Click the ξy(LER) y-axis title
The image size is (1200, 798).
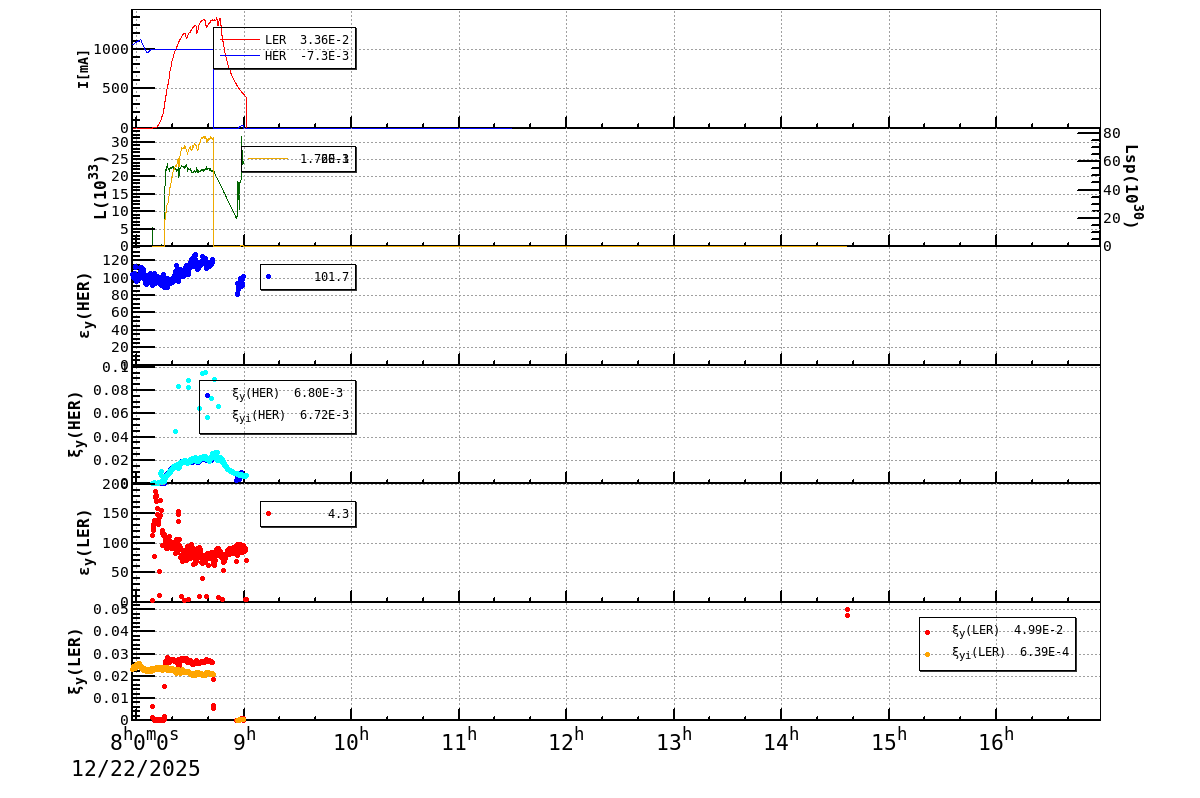point(77,661)
